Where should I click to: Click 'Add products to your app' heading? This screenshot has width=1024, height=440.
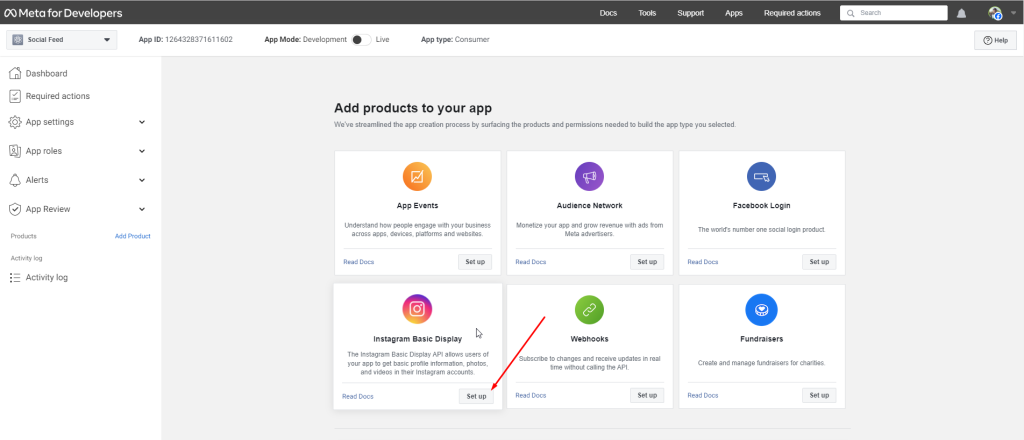pos(413,108)
